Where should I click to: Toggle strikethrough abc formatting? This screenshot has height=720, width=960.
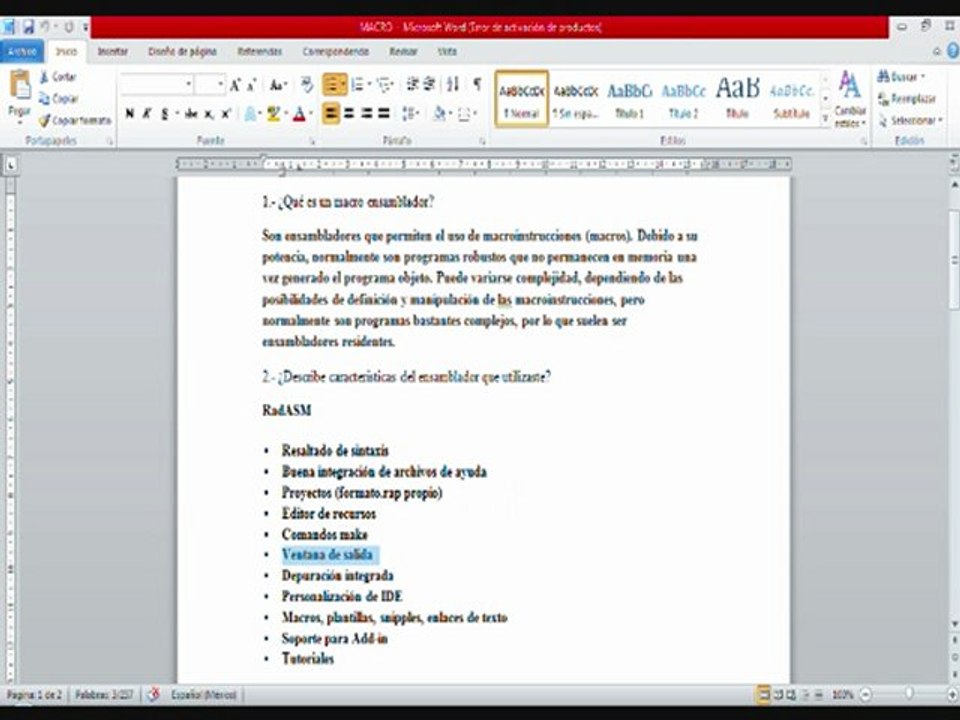(x=191, y=114)
